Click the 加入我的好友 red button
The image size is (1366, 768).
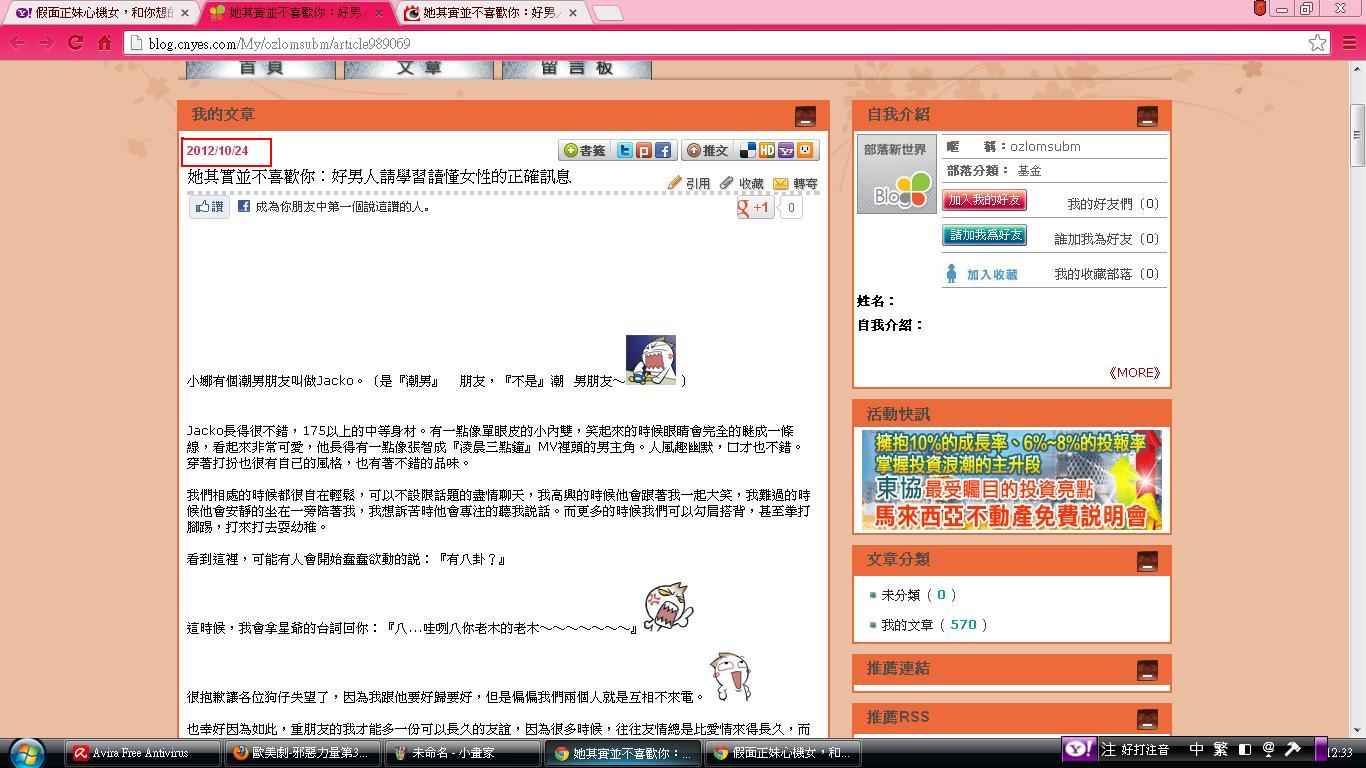[984, 200]
